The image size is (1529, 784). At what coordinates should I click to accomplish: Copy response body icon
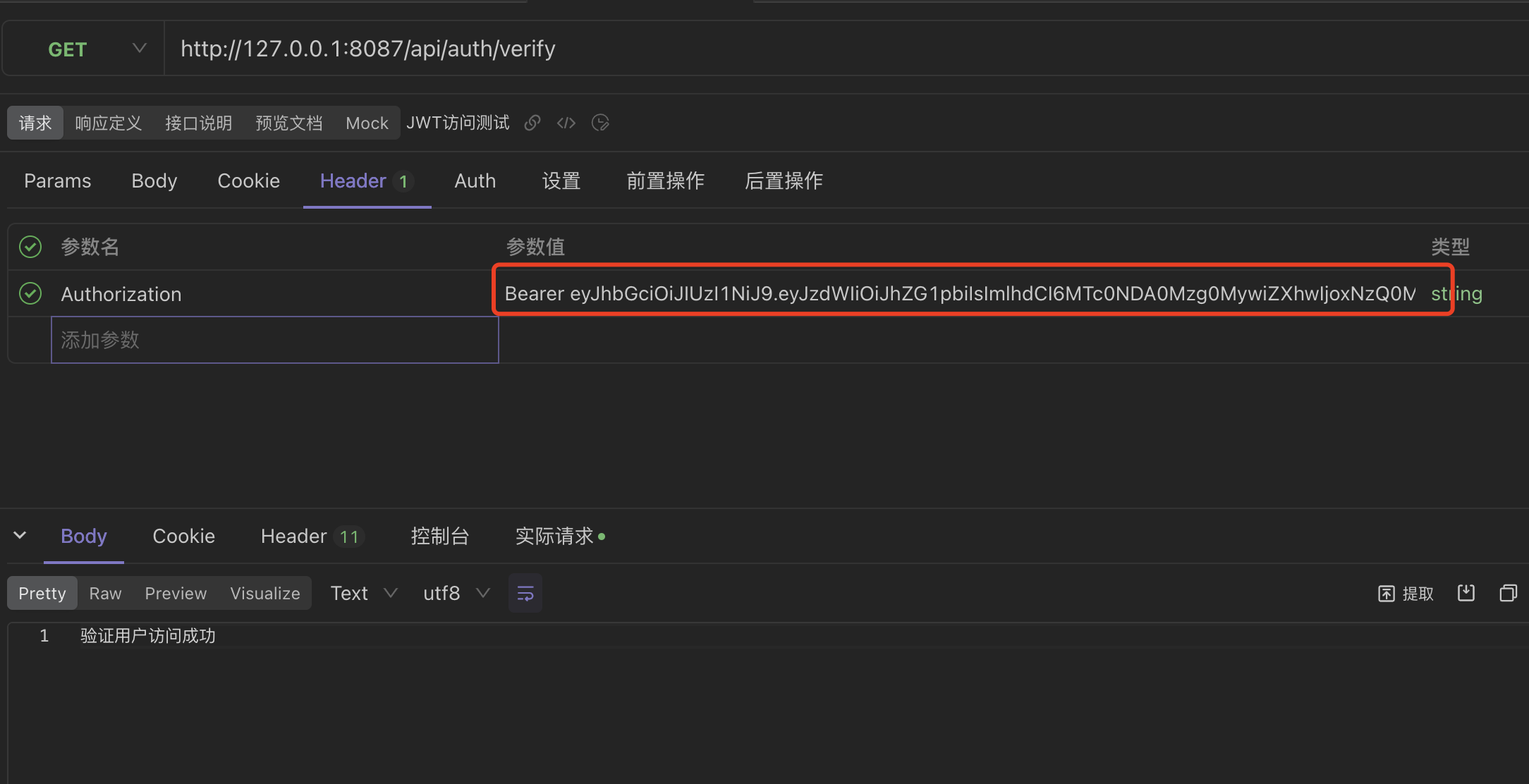(1508, 593)
